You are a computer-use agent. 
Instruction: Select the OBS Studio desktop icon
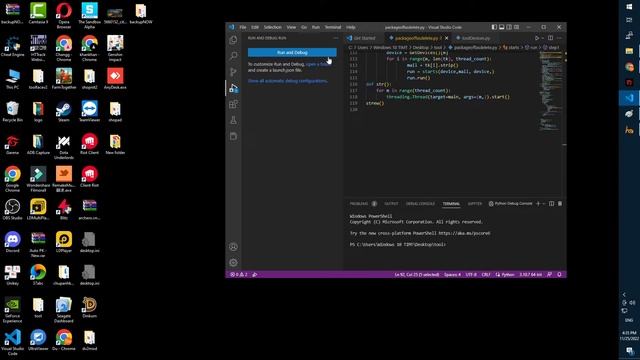tap(12, 210)
